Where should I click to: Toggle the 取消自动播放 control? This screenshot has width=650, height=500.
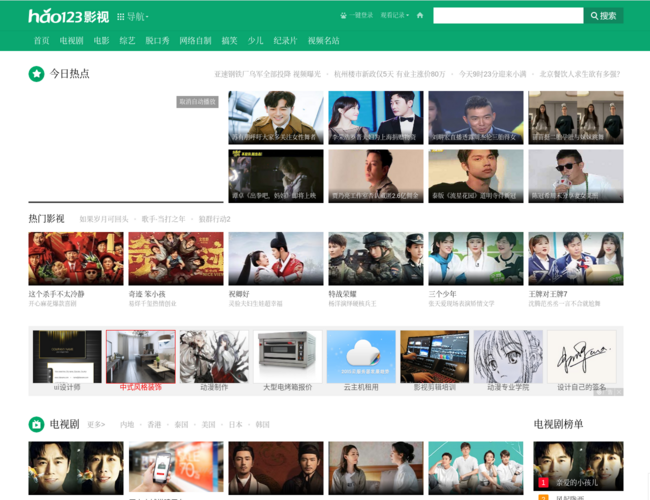point(197,102)
